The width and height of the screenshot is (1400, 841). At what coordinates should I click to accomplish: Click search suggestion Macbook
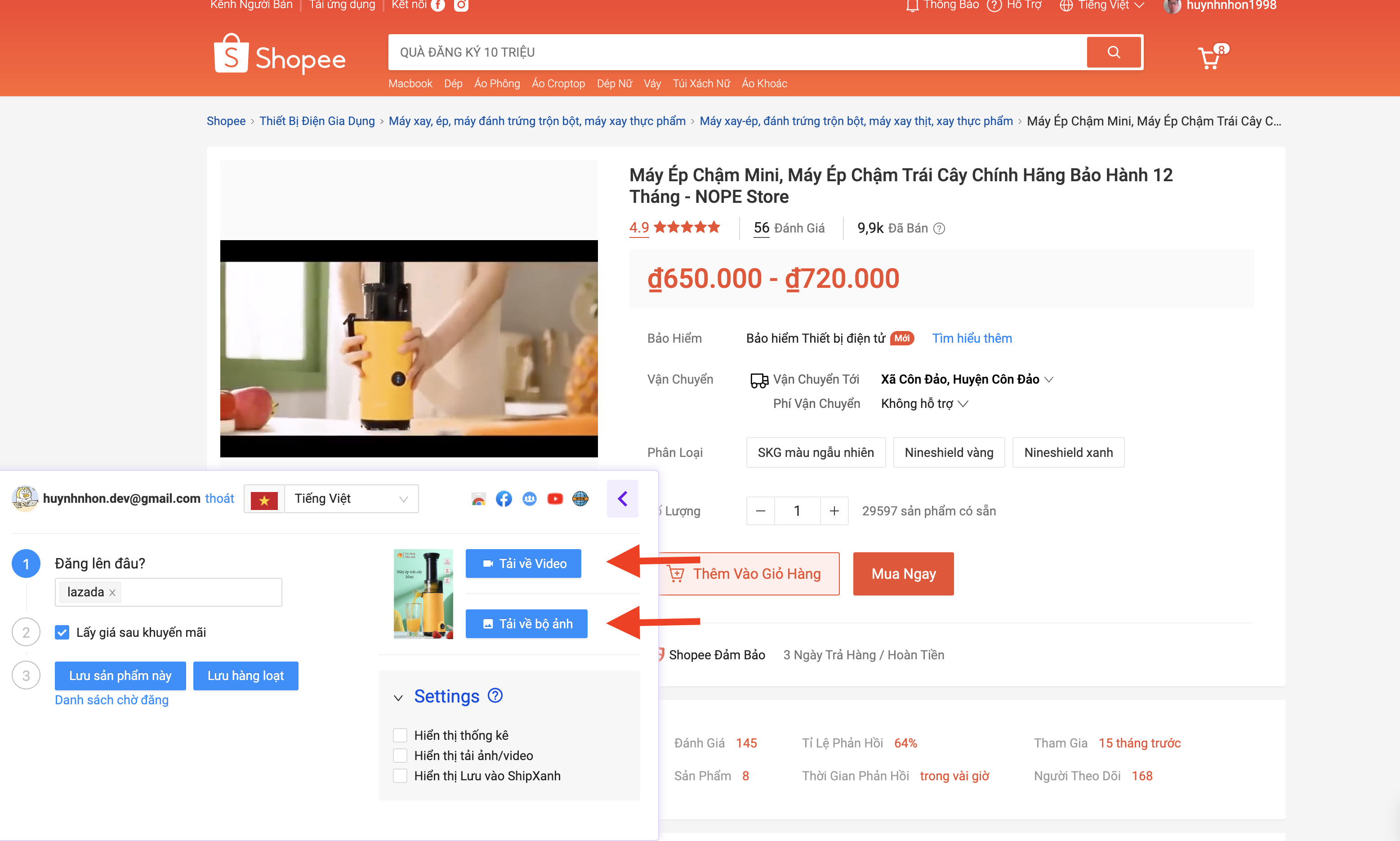(x=410, y=84)
